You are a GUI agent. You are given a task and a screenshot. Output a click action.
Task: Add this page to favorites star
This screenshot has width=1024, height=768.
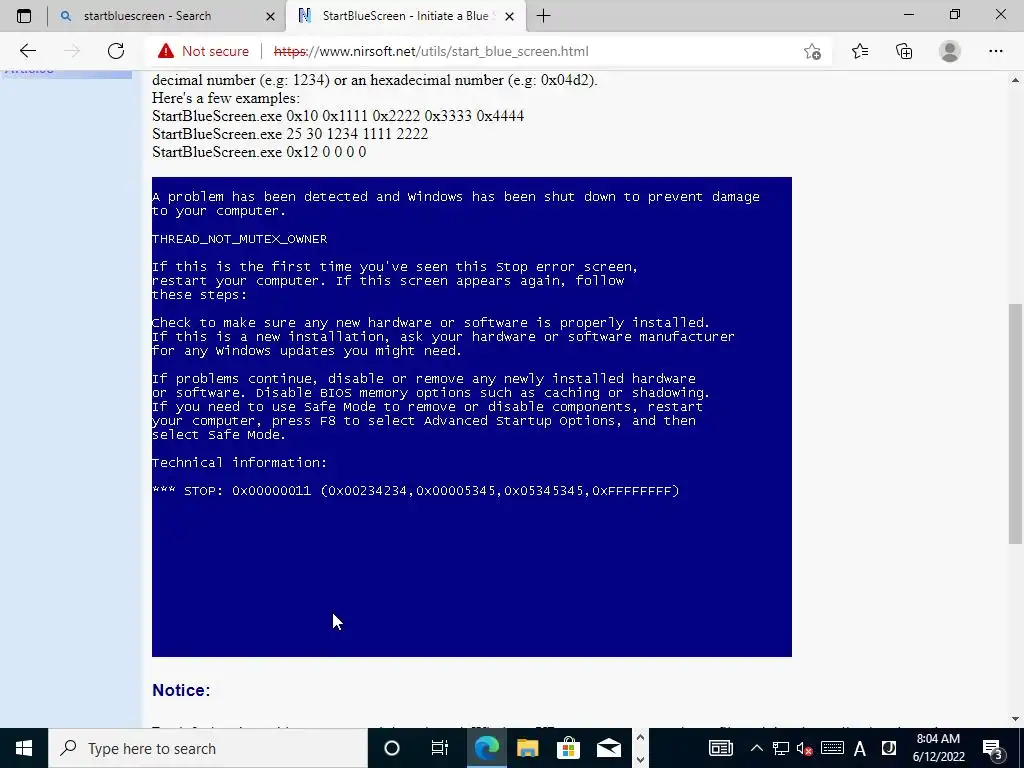click(812, 51)
